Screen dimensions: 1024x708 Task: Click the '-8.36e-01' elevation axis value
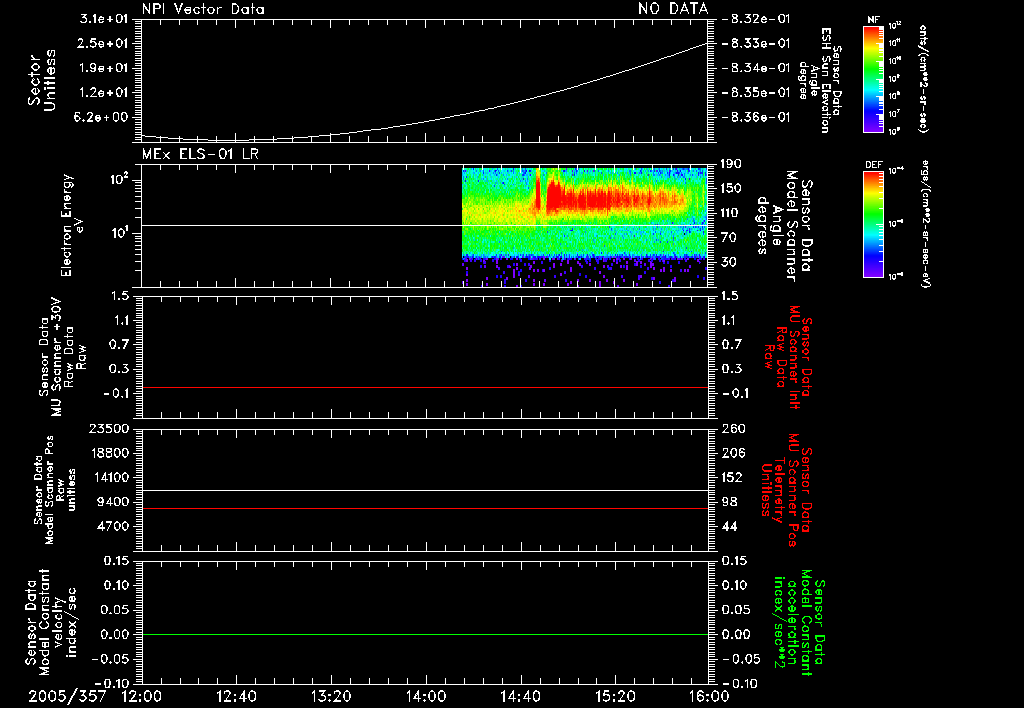coord(756,118)
